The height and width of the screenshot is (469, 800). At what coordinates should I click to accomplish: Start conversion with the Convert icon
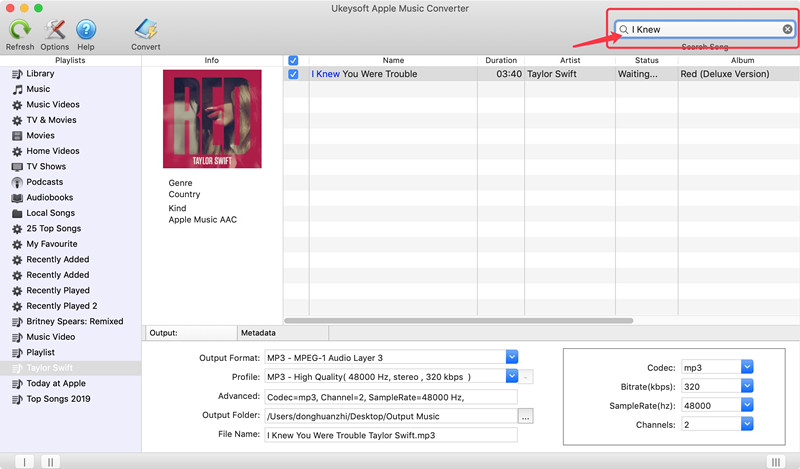coord(146,30)
